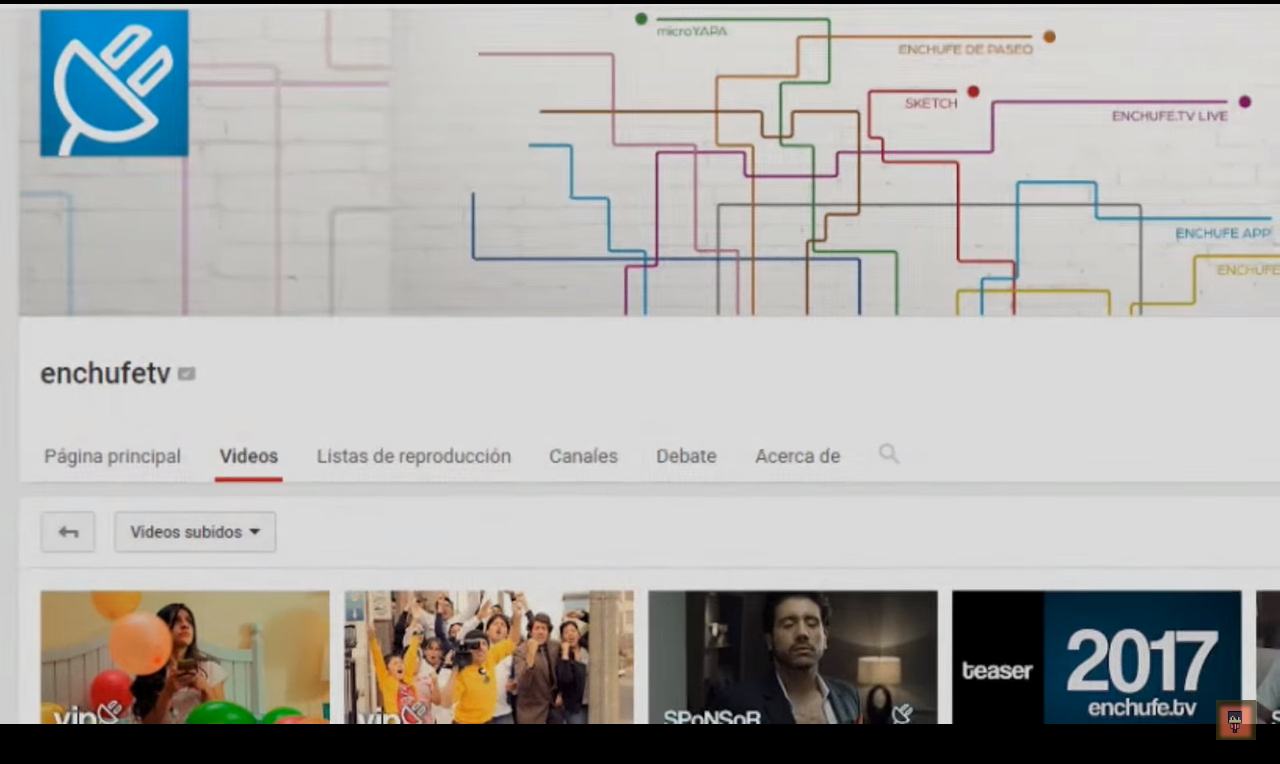Open the Acerca de tab

pyautogui.click(x=797, y=456)
